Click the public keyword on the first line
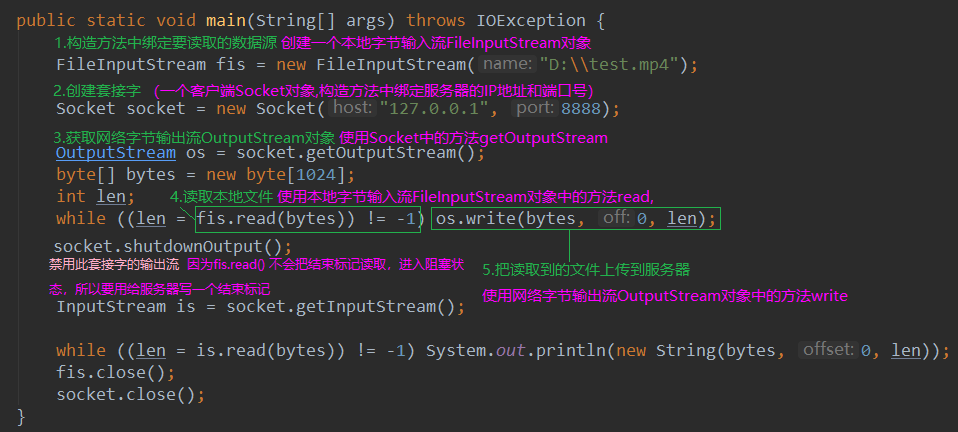 [46, 20]
